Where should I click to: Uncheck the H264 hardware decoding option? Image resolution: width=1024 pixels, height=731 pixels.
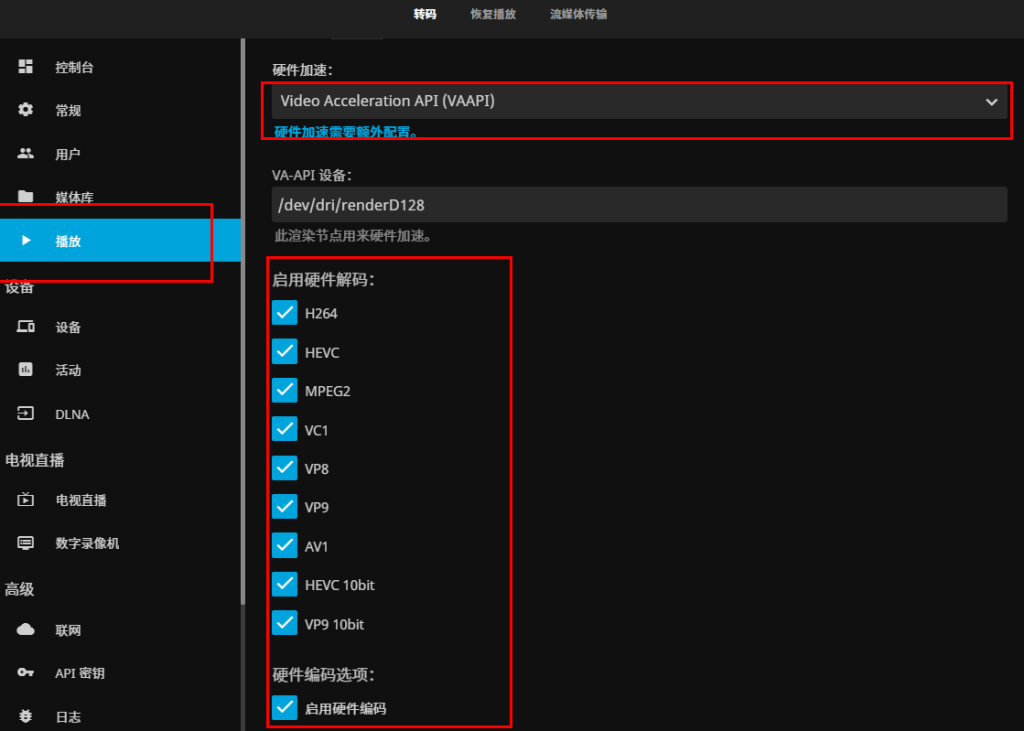(283, 313)
